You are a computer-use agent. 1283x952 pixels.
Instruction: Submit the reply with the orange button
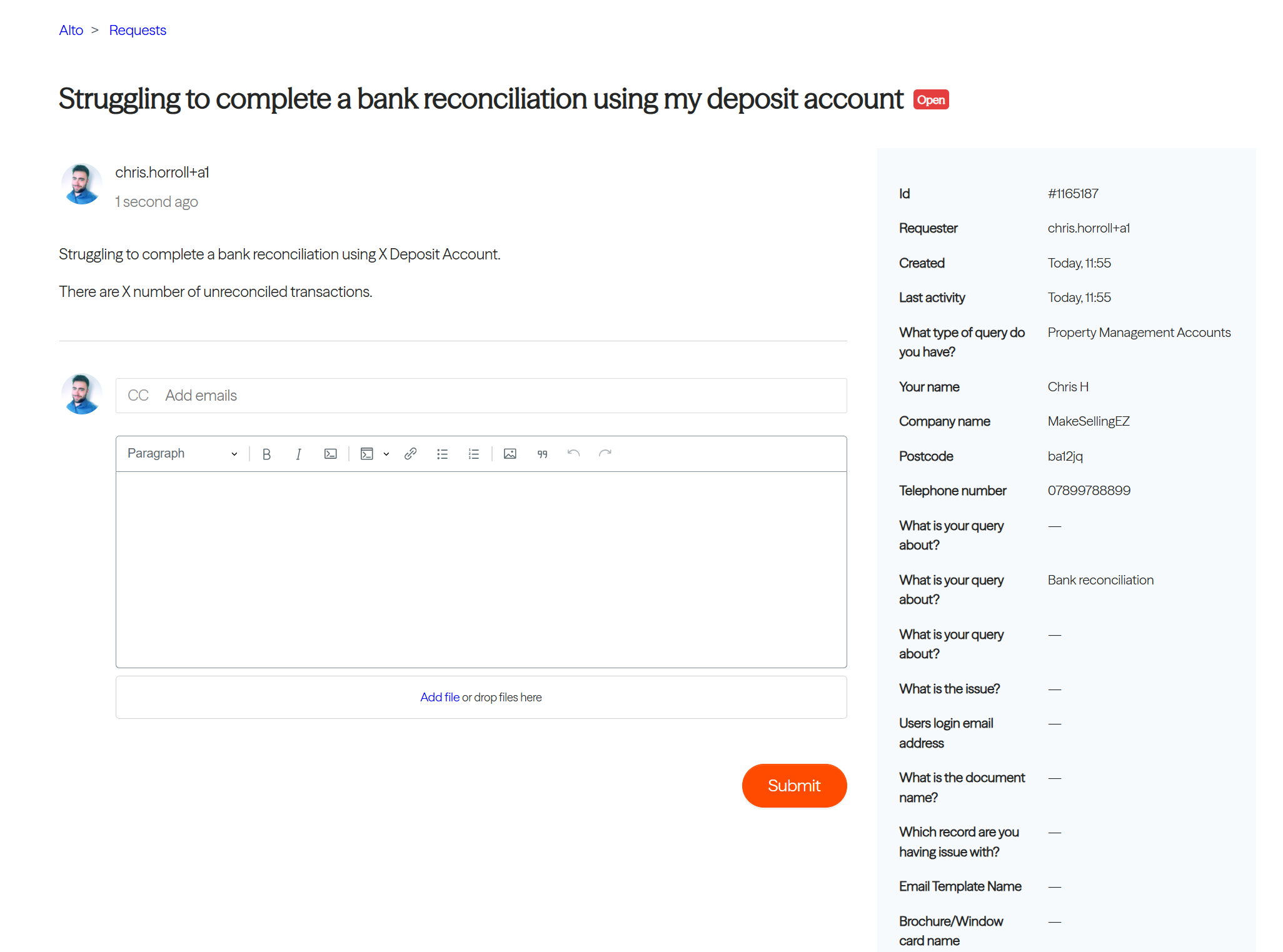pyautogui.click(x=794, y=786)
